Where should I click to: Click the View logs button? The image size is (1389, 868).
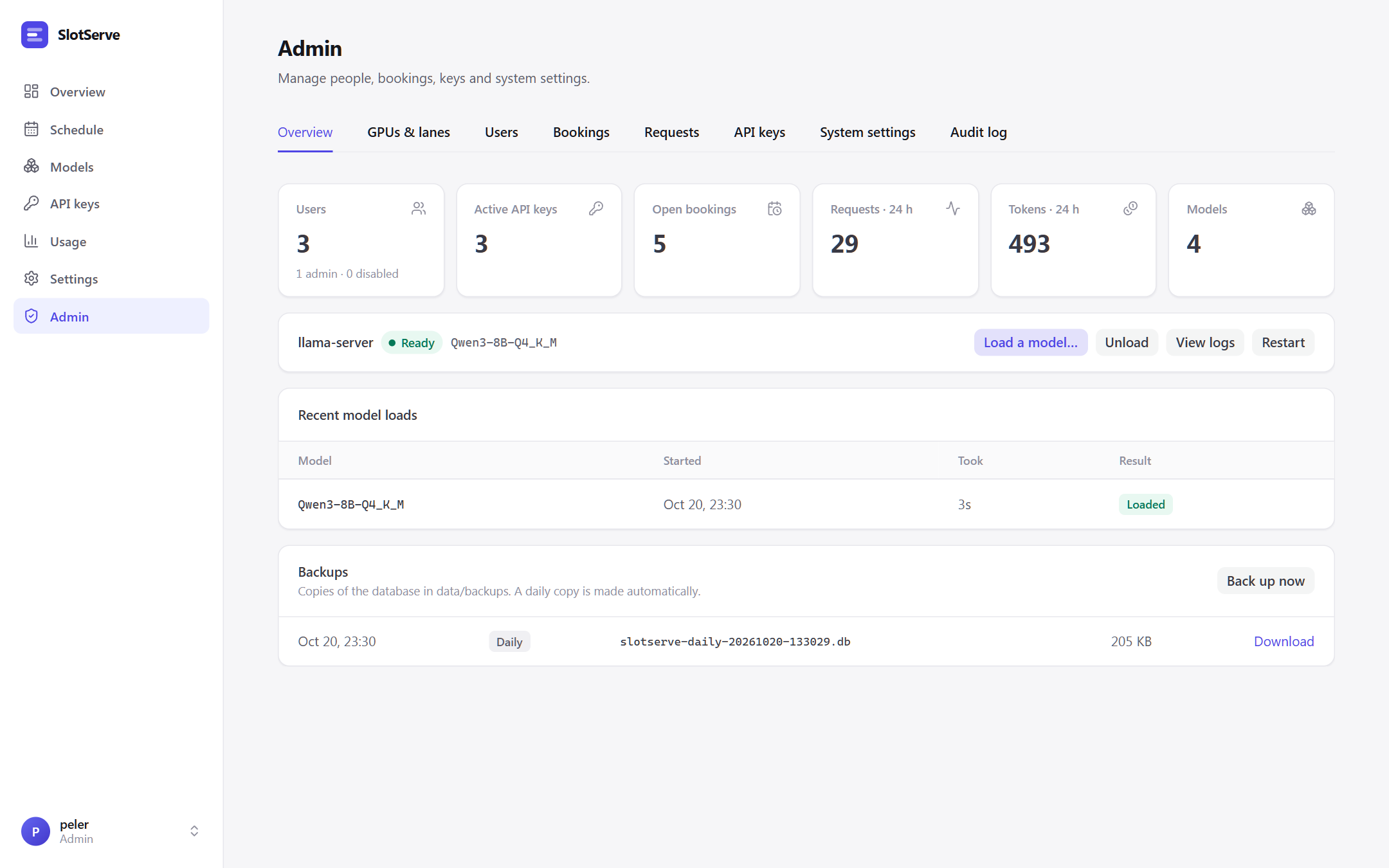click(x=1204, y=343)
